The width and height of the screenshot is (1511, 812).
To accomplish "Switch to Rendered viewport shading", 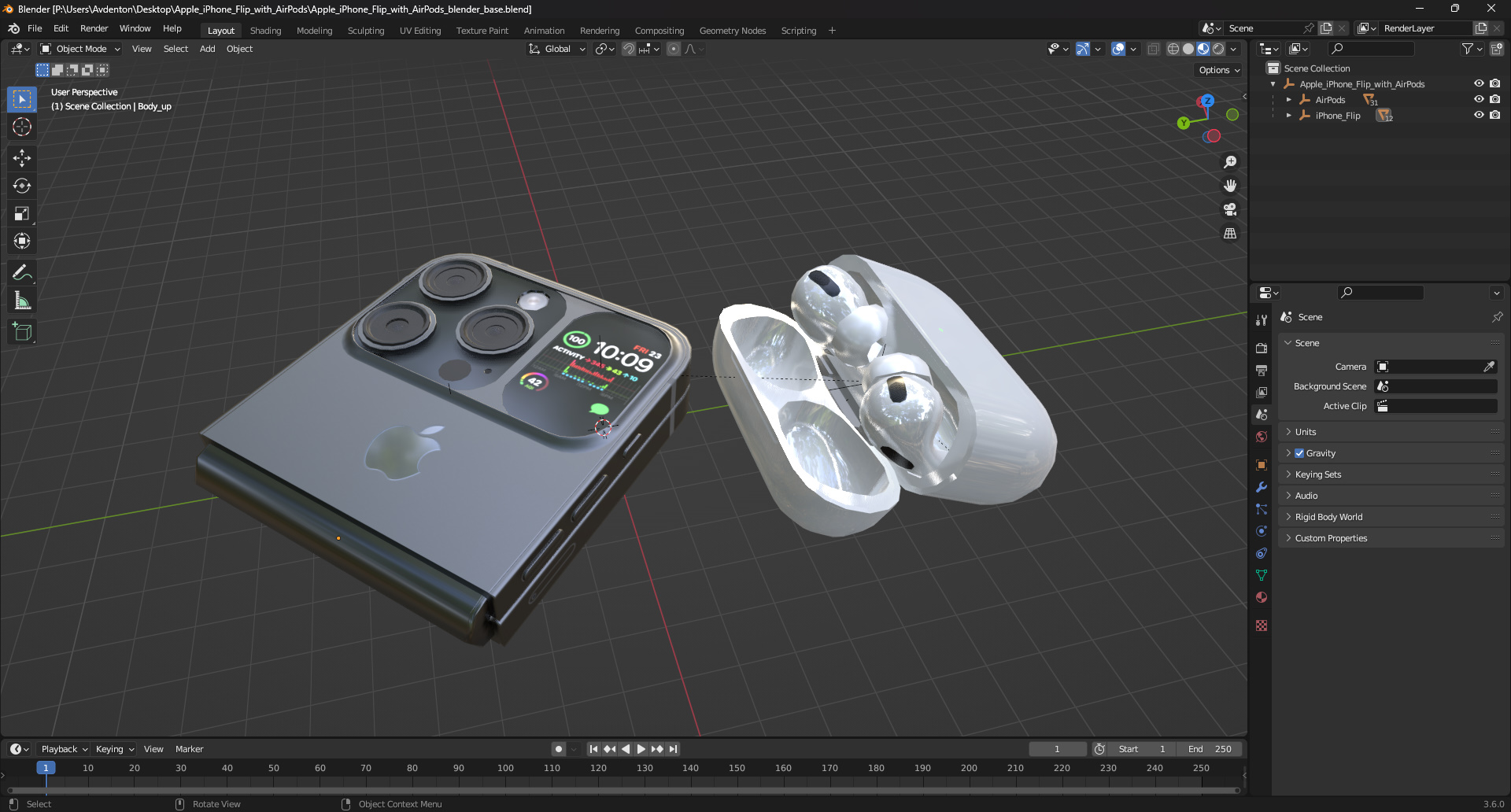I will [1218, 49].
